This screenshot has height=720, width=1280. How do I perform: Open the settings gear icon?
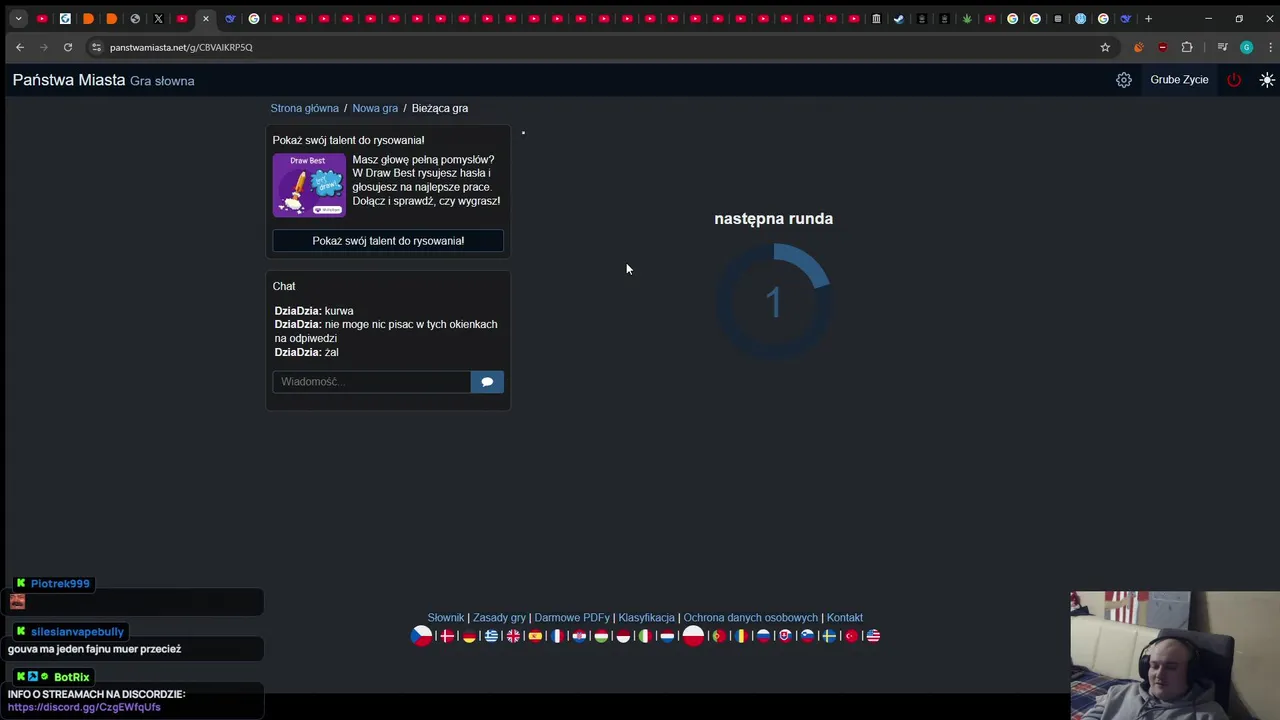(1124, 80)
